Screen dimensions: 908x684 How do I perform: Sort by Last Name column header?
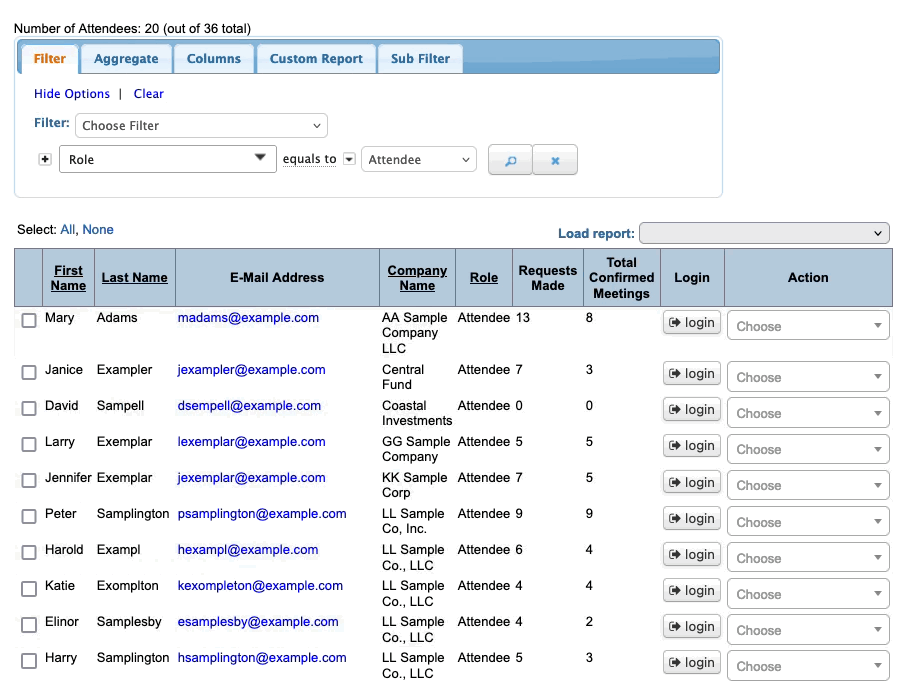[x=134, y=278]
